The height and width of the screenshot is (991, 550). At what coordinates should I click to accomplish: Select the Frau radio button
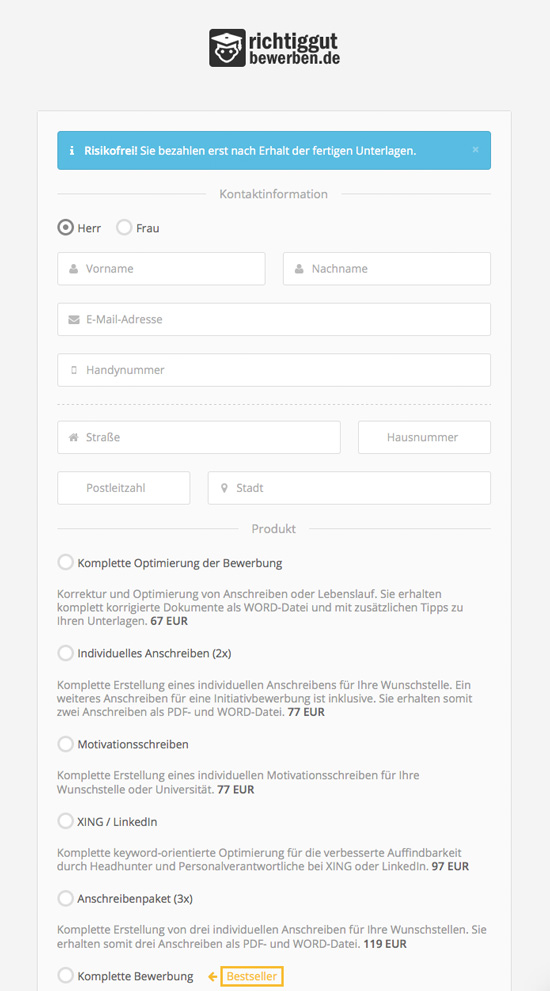click(x=124, y=228)
